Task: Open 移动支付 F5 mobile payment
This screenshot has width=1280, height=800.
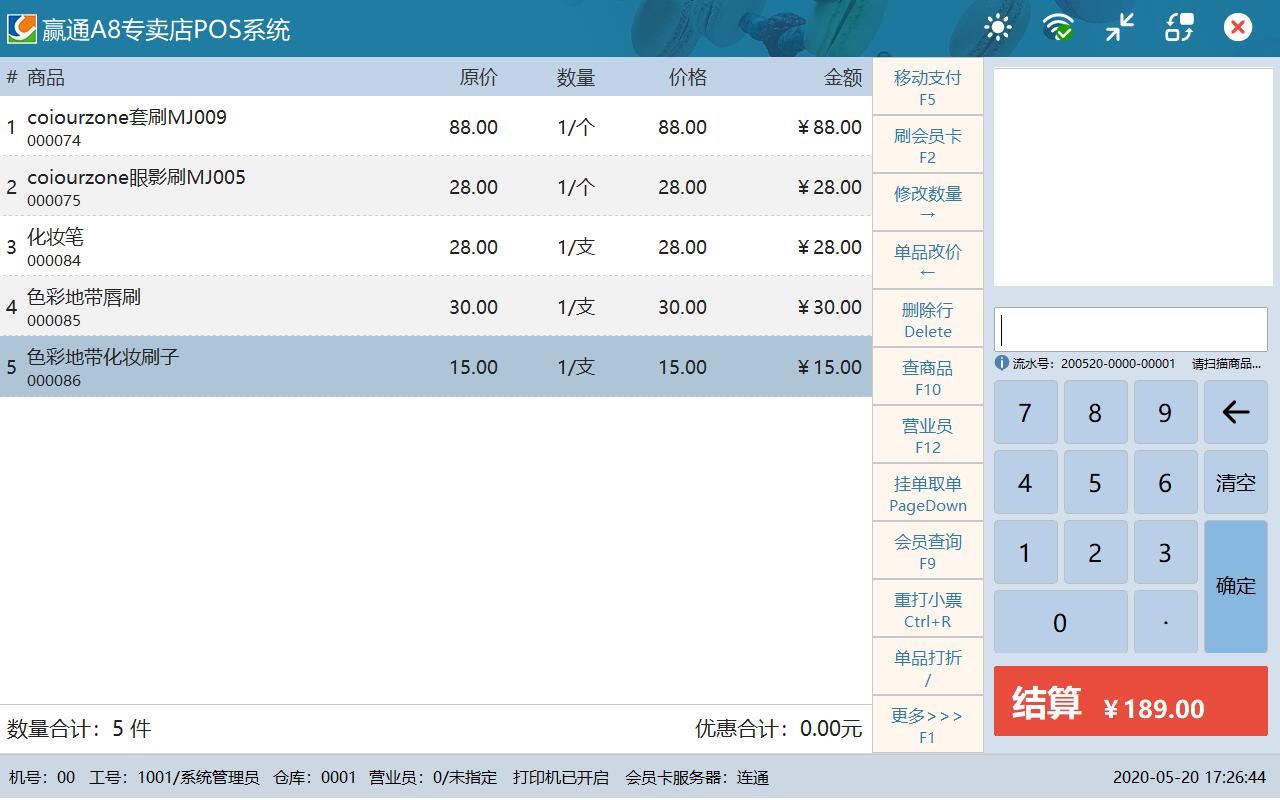Action: (x=927, y=87)
